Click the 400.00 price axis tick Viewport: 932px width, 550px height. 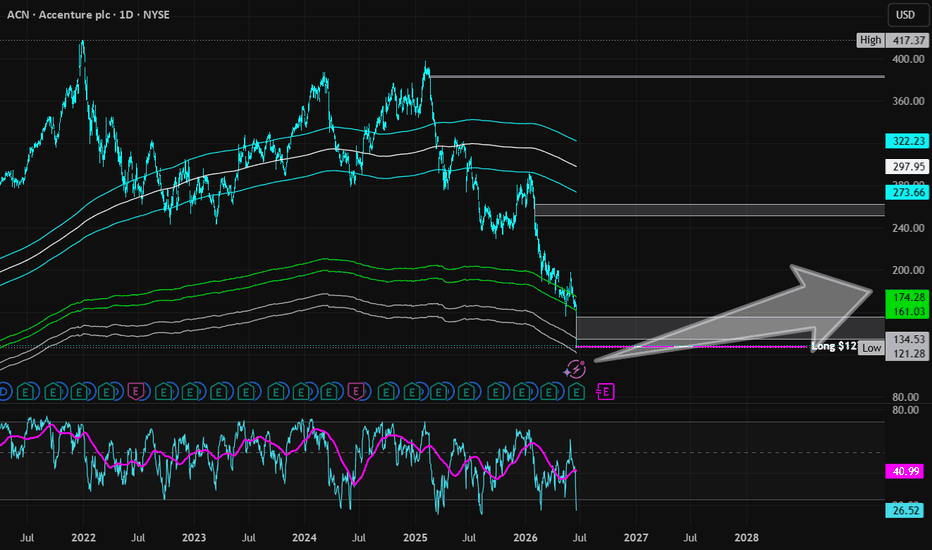click(908, 59)
